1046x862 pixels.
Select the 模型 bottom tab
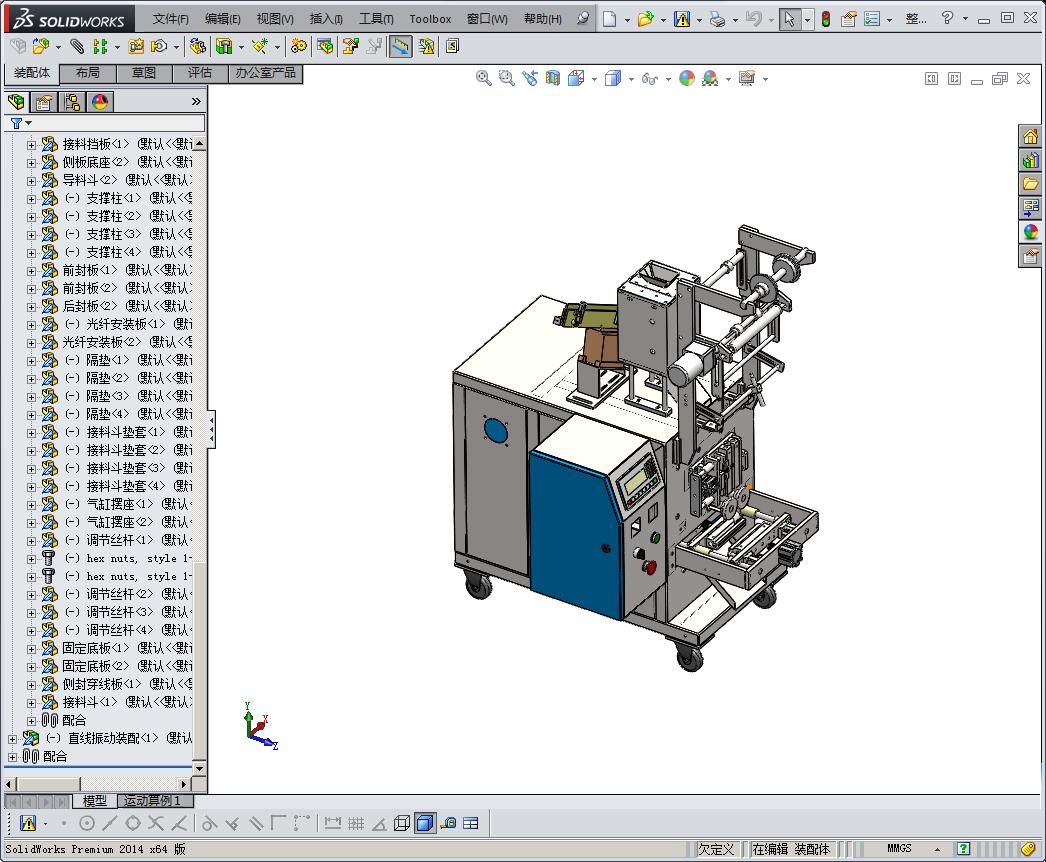[95, 801]
